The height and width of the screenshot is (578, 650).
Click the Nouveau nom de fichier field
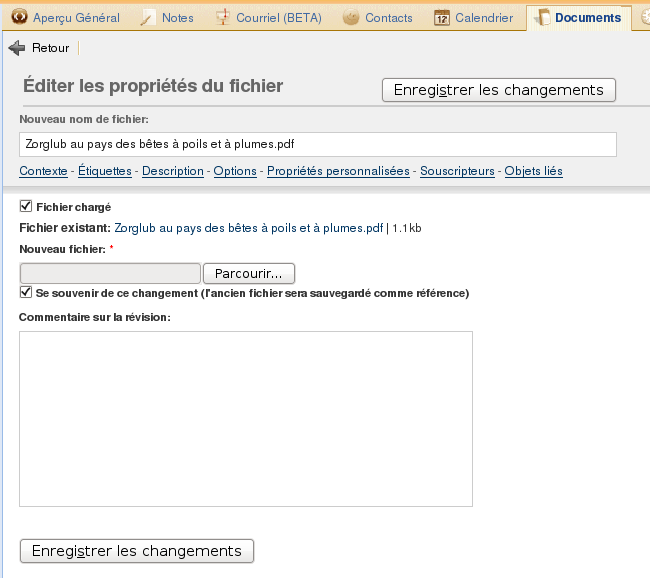click(x=318, y=144)
